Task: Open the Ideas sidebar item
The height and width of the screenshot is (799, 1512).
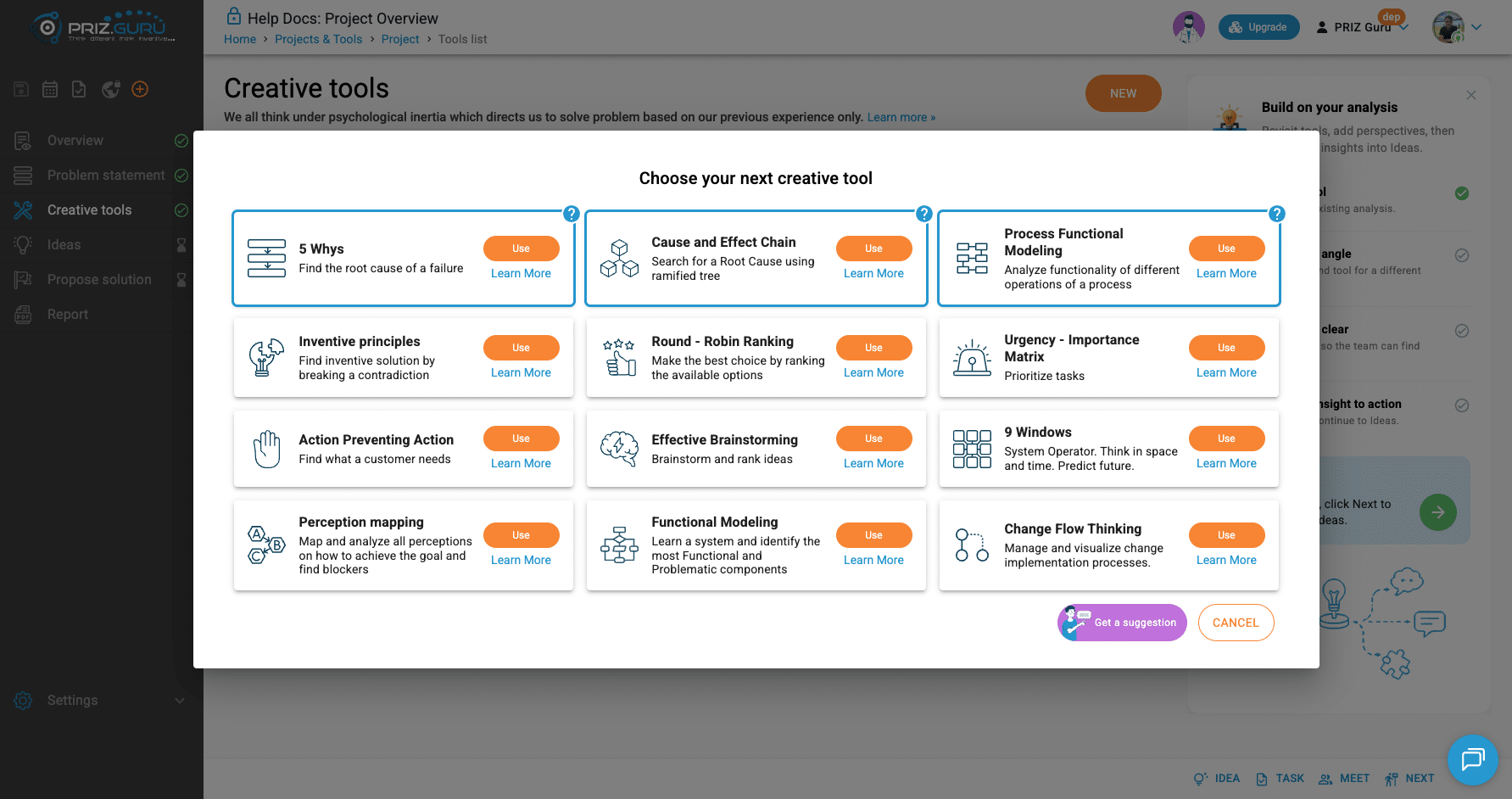Action: click(101, 244)
